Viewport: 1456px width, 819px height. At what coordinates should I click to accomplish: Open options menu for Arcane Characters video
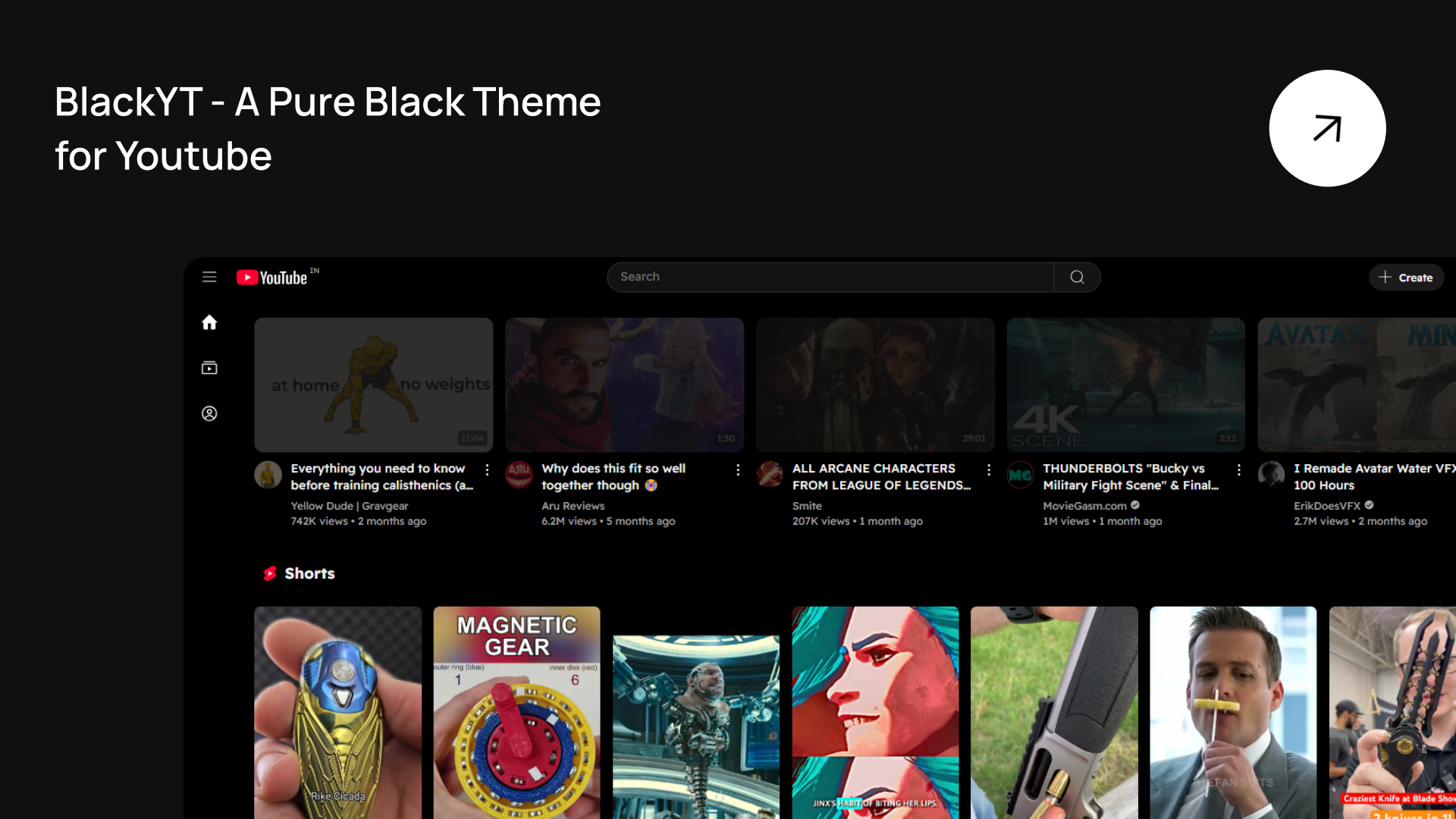point(989,470)
